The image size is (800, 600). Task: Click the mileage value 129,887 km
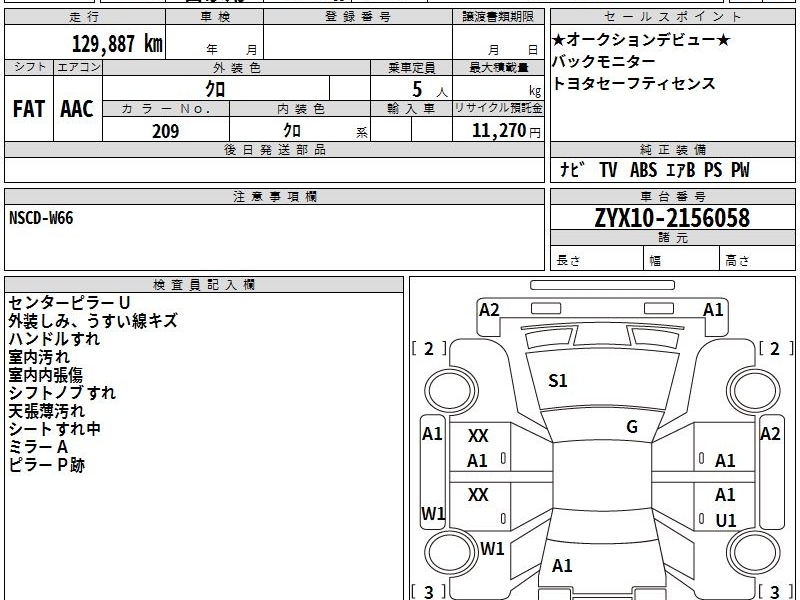click(x=117, y=43)
